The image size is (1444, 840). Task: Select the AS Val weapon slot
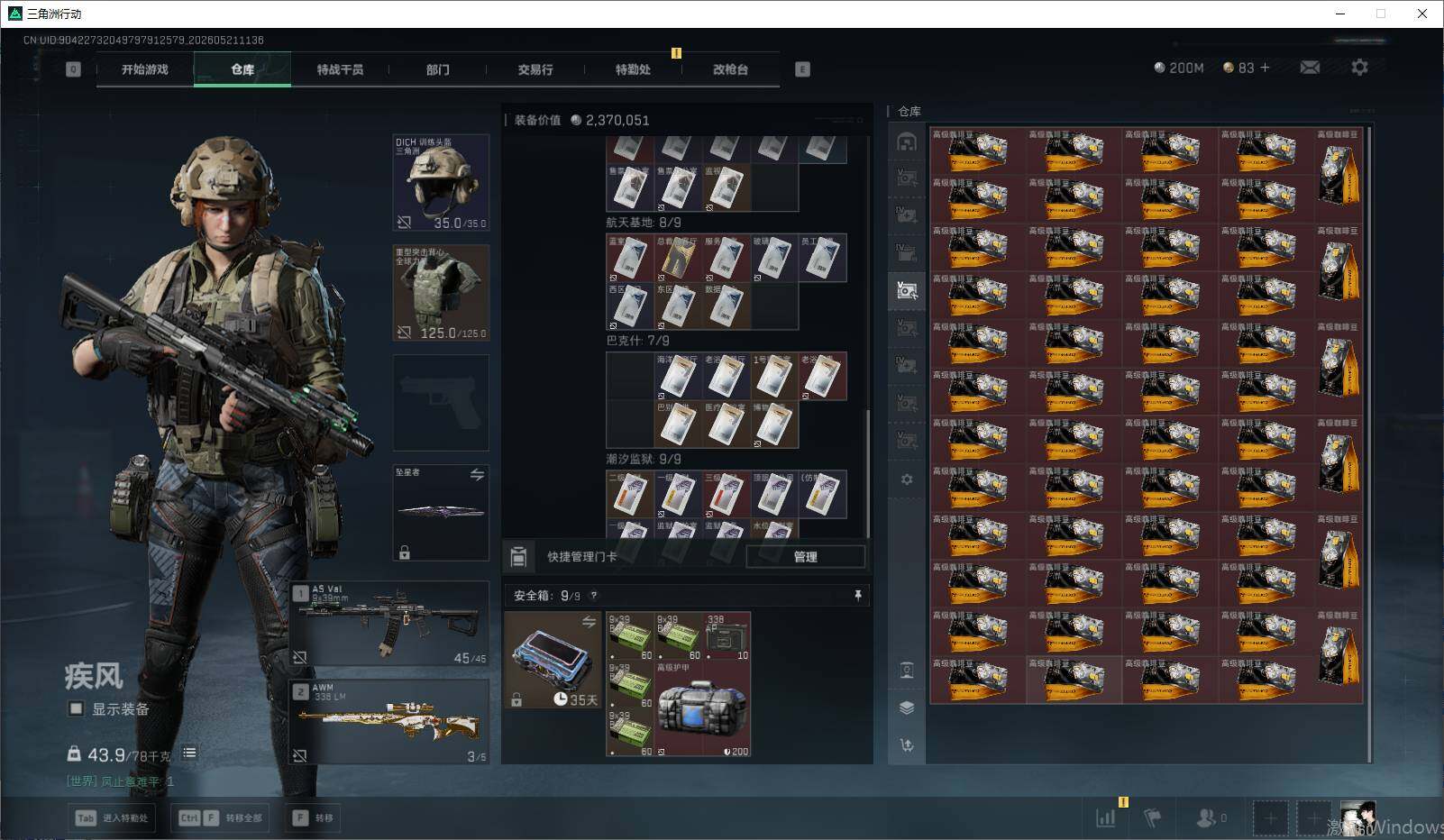(389, 624)
